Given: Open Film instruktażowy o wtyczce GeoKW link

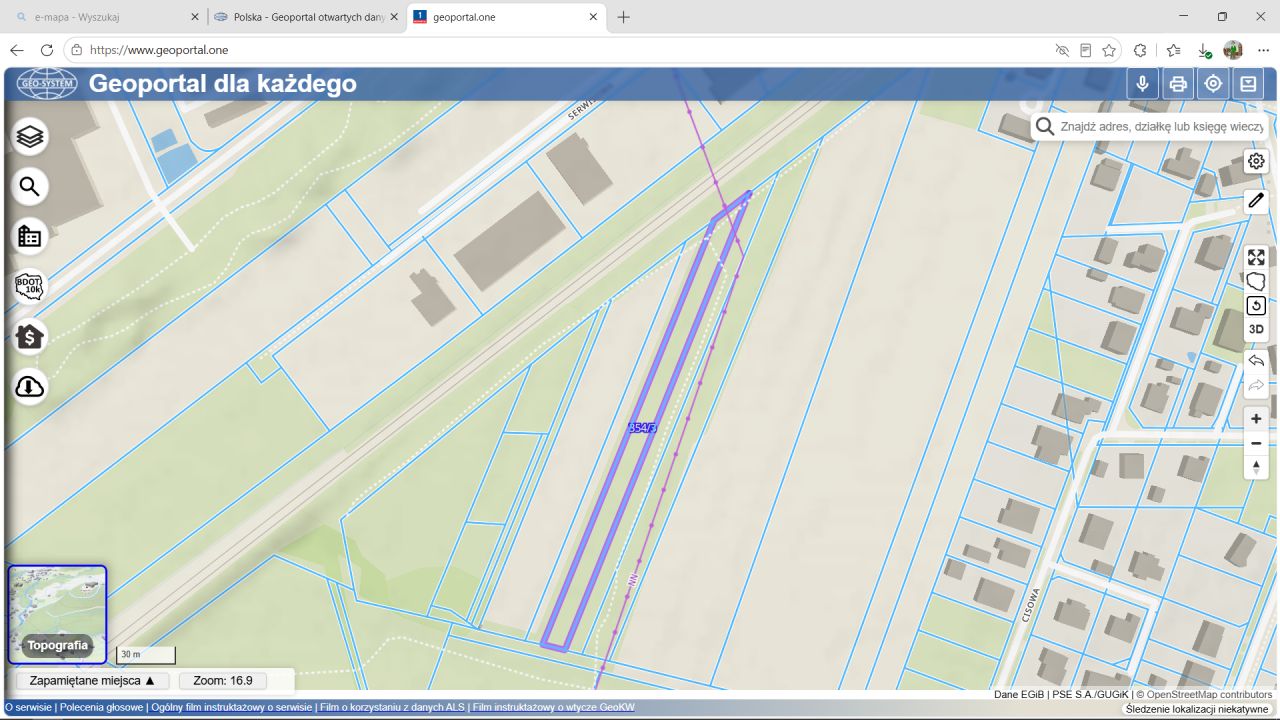Looking at the screenshot, I should click(x=553, y=707).
